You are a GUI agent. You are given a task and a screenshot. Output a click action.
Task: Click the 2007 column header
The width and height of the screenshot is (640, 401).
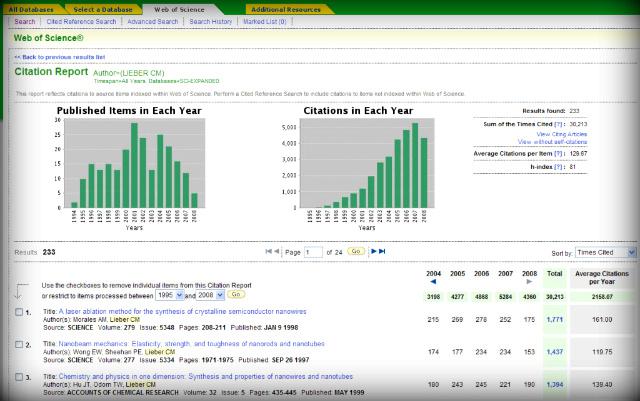pos(505,274)
